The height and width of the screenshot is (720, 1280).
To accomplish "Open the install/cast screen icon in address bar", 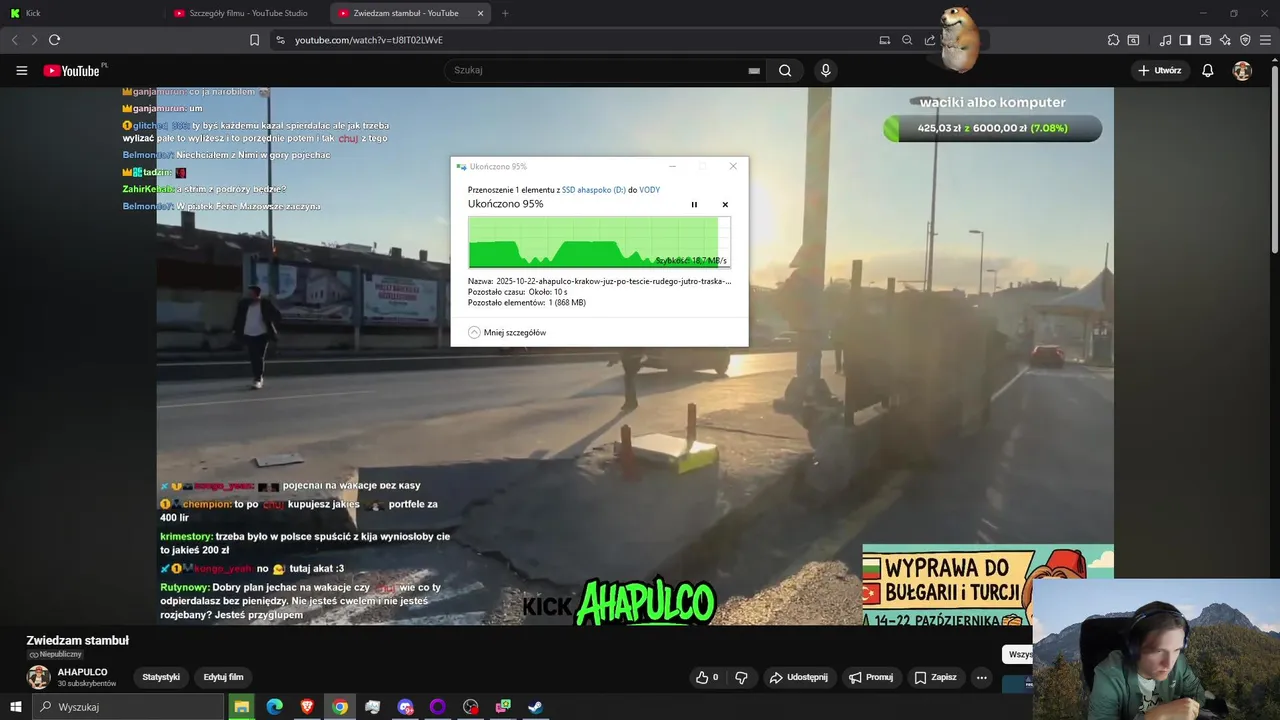I will click(x=884, y=40).
